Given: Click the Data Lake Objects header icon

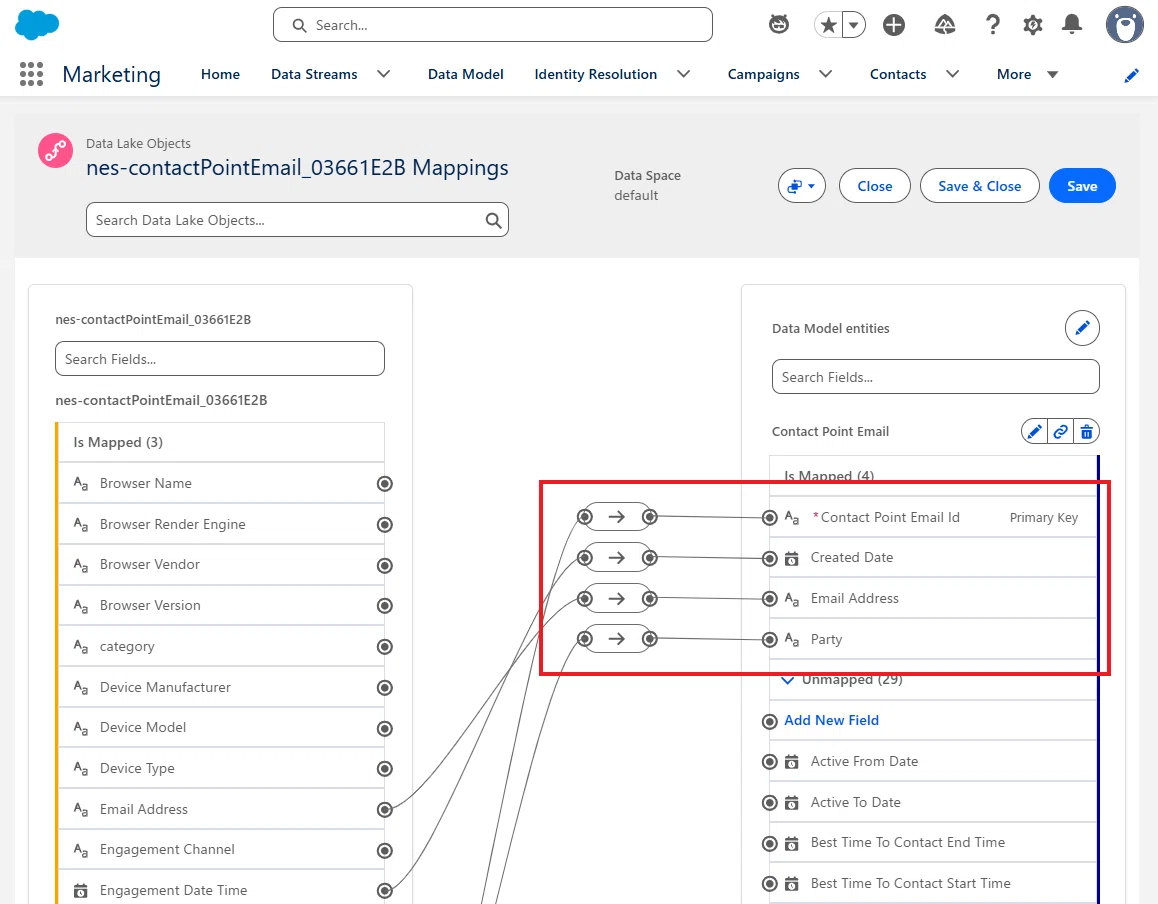Looking at the screenshot, I should [55, 151].
